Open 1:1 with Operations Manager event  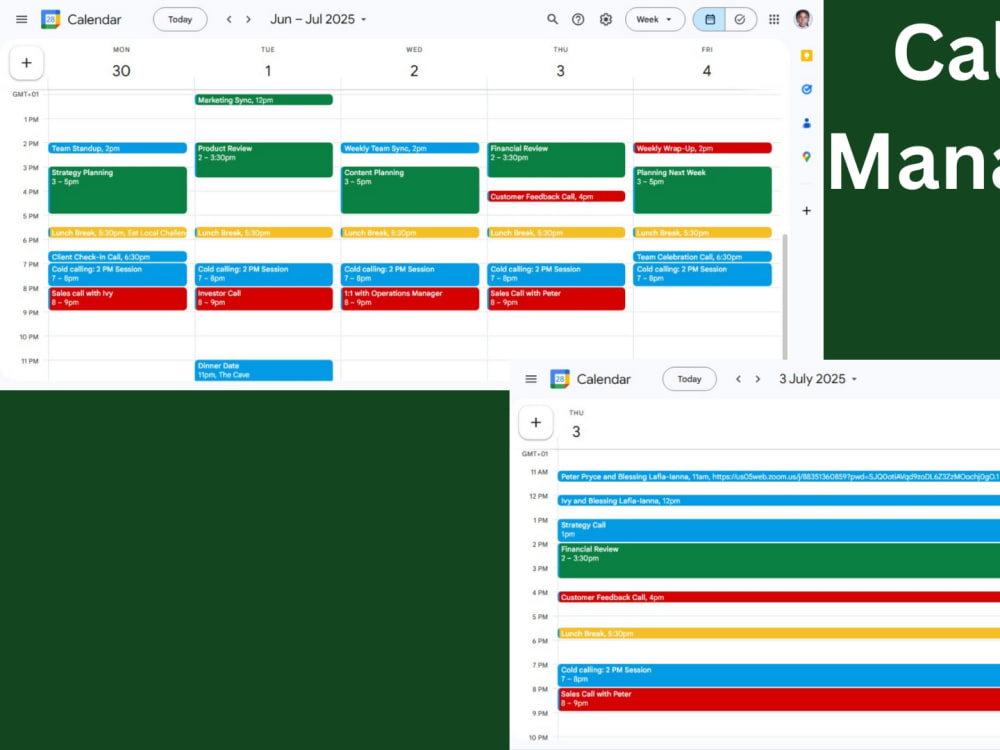click(410, 298)
